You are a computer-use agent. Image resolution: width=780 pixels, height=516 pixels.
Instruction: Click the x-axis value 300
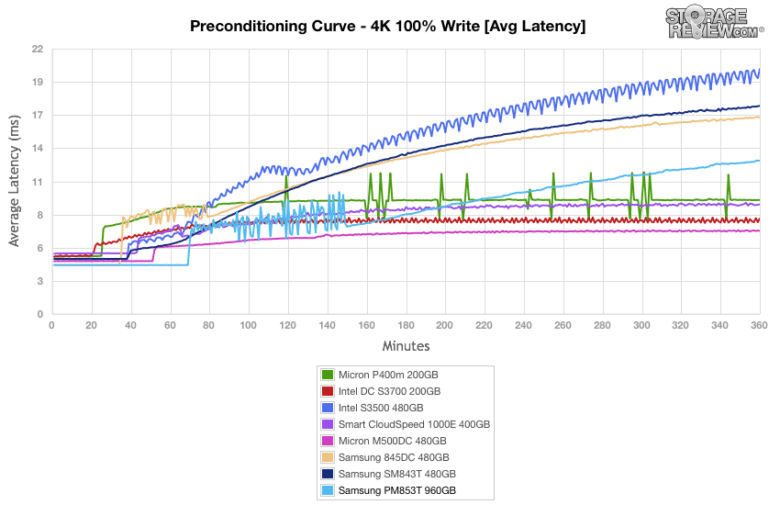point(641,325)
